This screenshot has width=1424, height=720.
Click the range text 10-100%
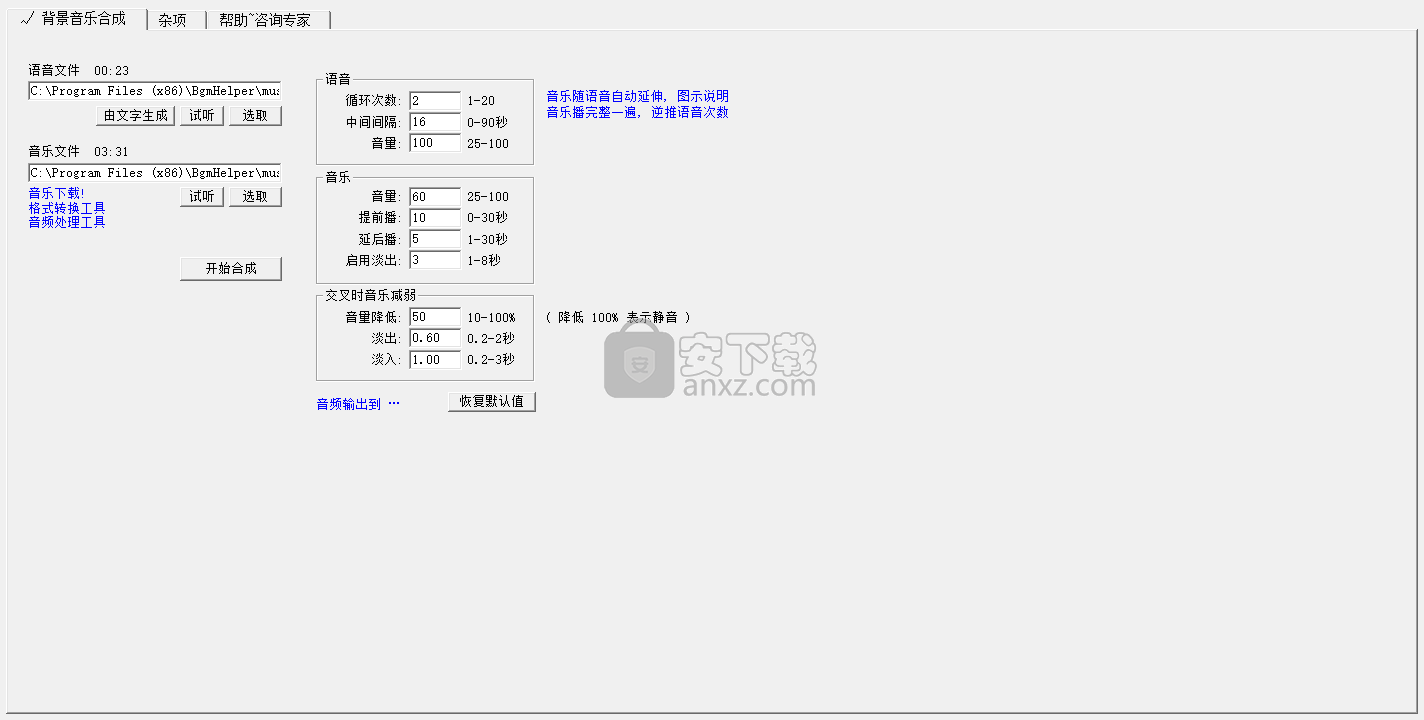click(x=491, y=318)
